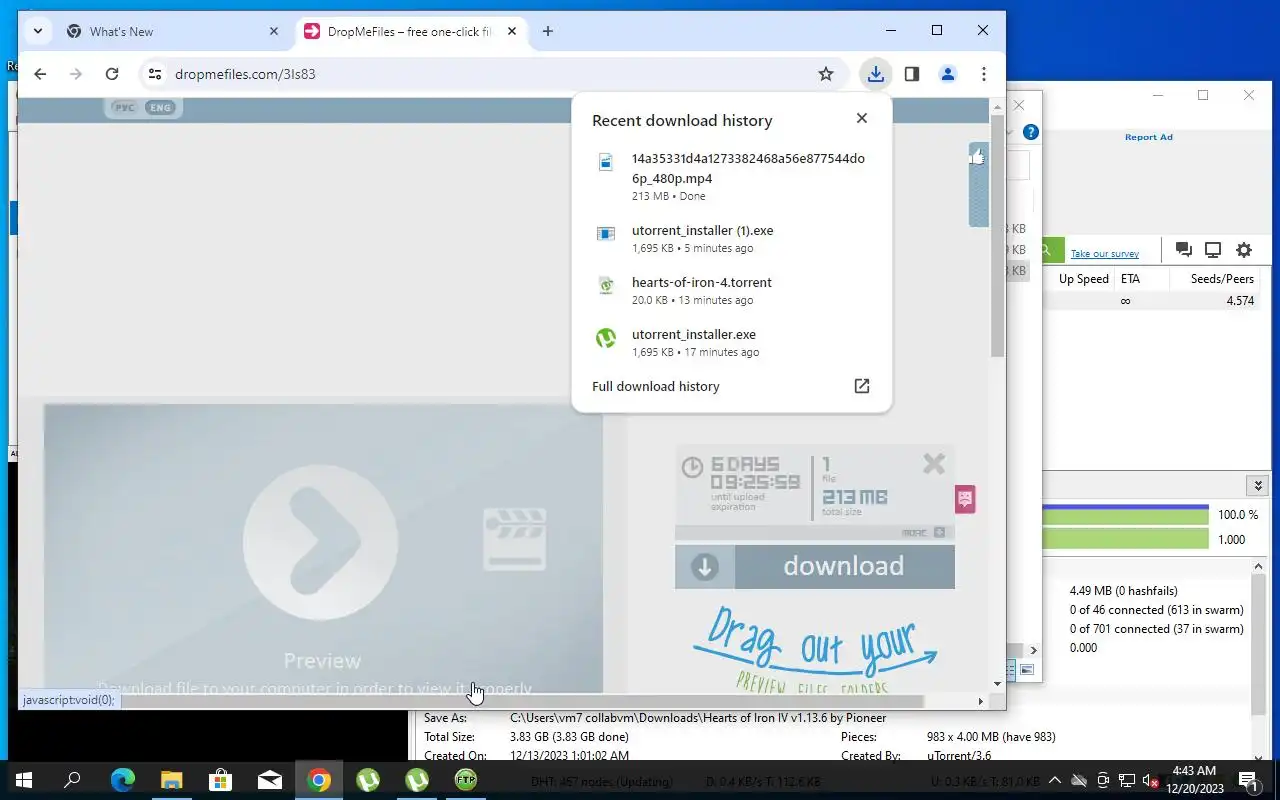
Task: Open FTP application from taskbar
Action: tap(466, 780)
